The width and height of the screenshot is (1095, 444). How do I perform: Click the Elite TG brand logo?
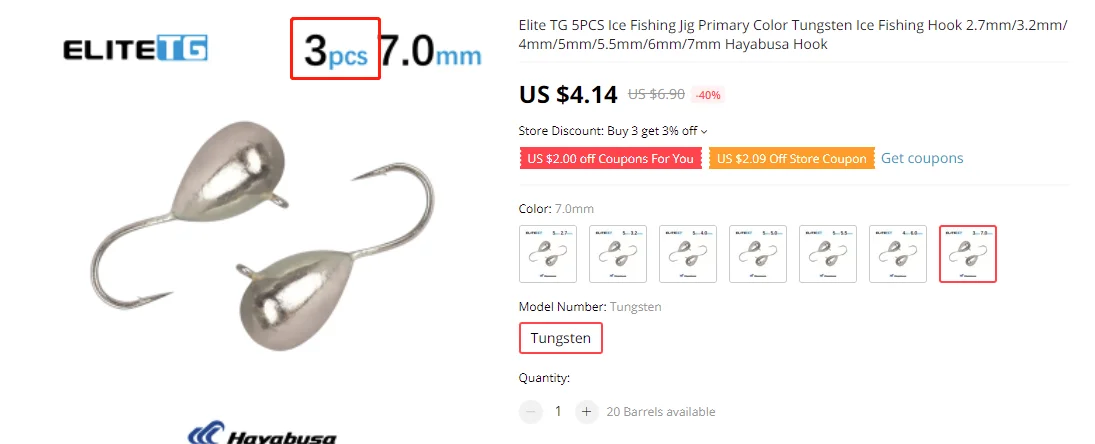coord(135,49)
